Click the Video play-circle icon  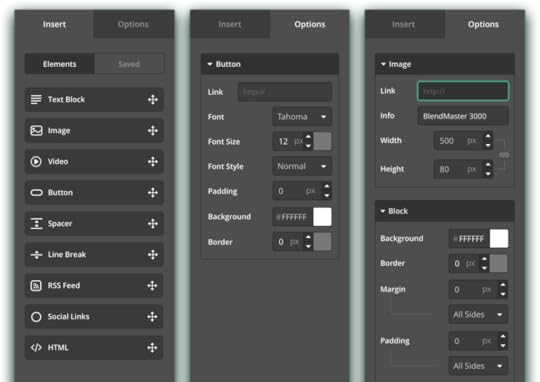(x=36, y=162)
